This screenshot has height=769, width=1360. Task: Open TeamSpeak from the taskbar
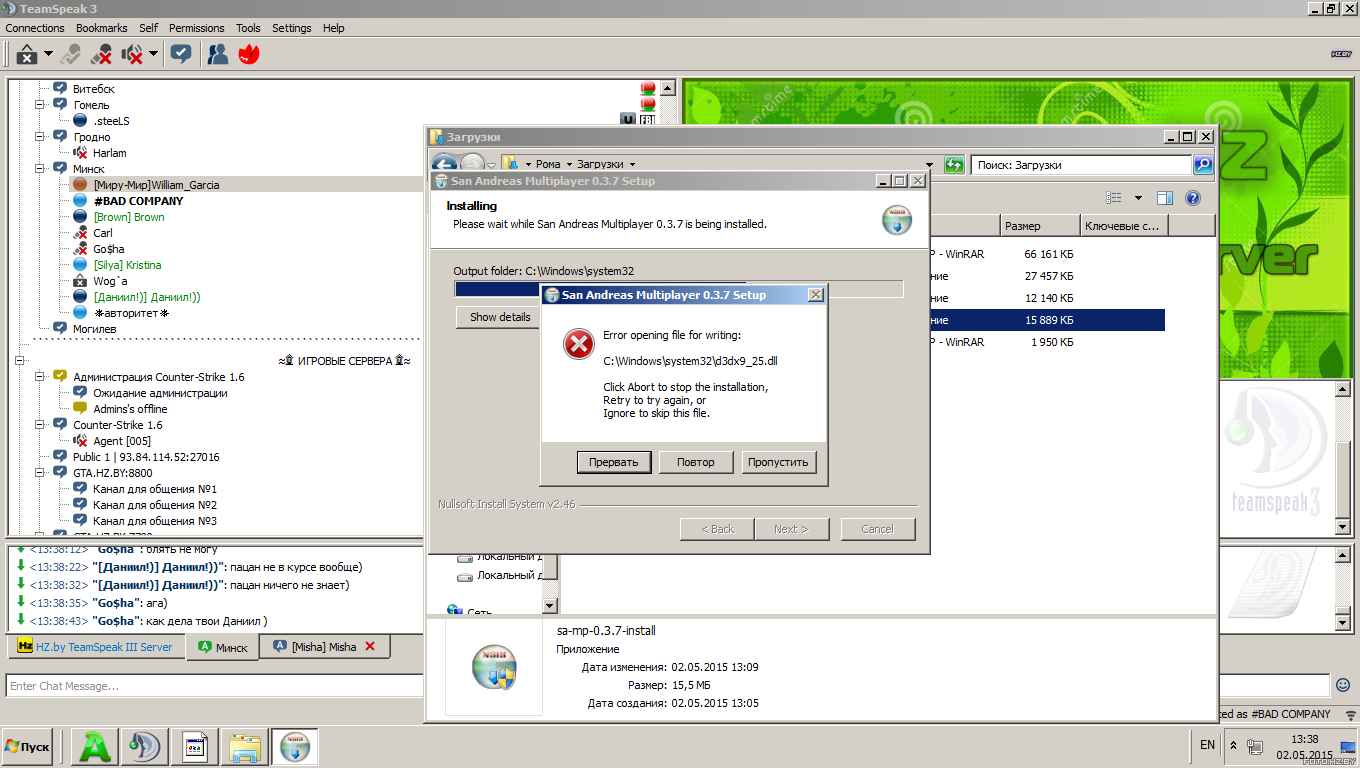pos(145,747)
